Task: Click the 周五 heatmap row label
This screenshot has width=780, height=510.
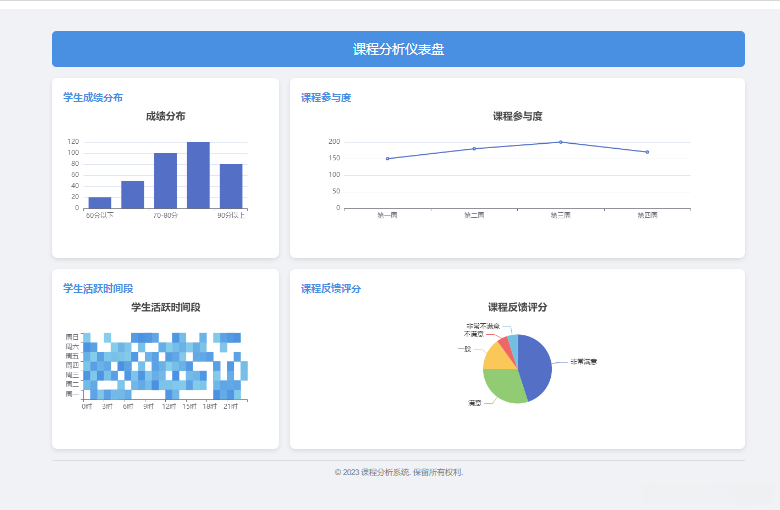Action: point(72,356)
